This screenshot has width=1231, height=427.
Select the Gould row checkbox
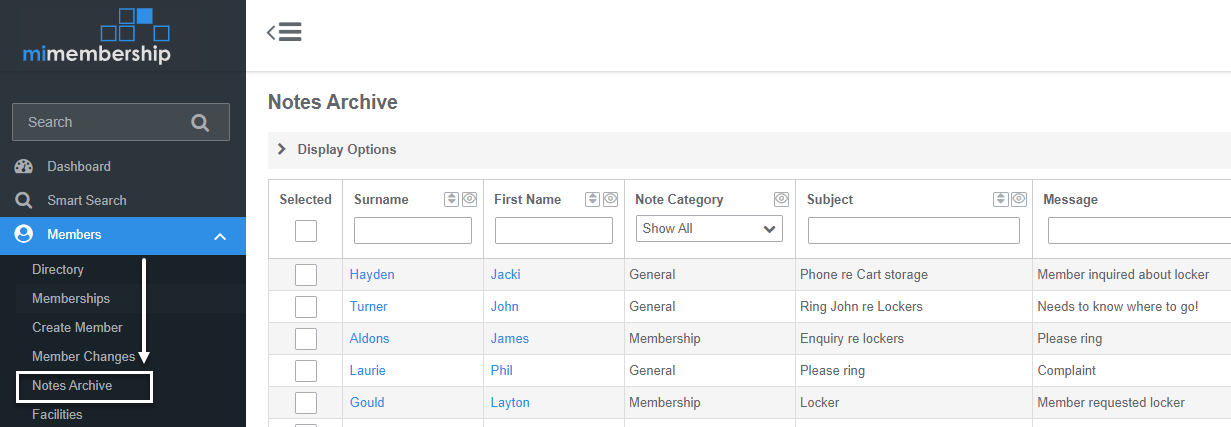click(306, 403)
